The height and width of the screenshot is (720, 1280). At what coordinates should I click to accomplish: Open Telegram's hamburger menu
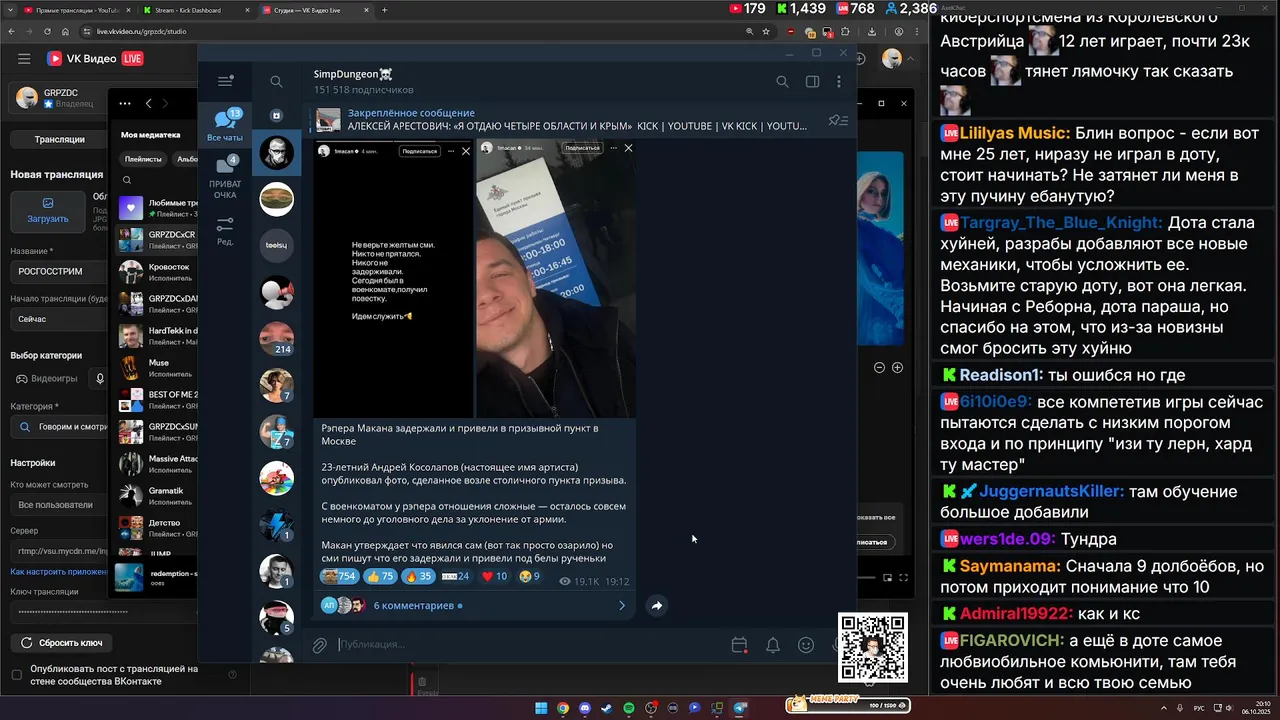tap(225, 81)
